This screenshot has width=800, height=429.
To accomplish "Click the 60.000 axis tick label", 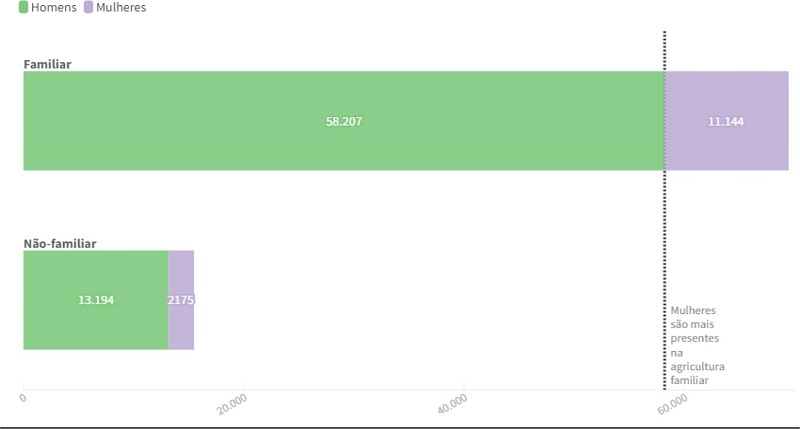I will 674,402.
